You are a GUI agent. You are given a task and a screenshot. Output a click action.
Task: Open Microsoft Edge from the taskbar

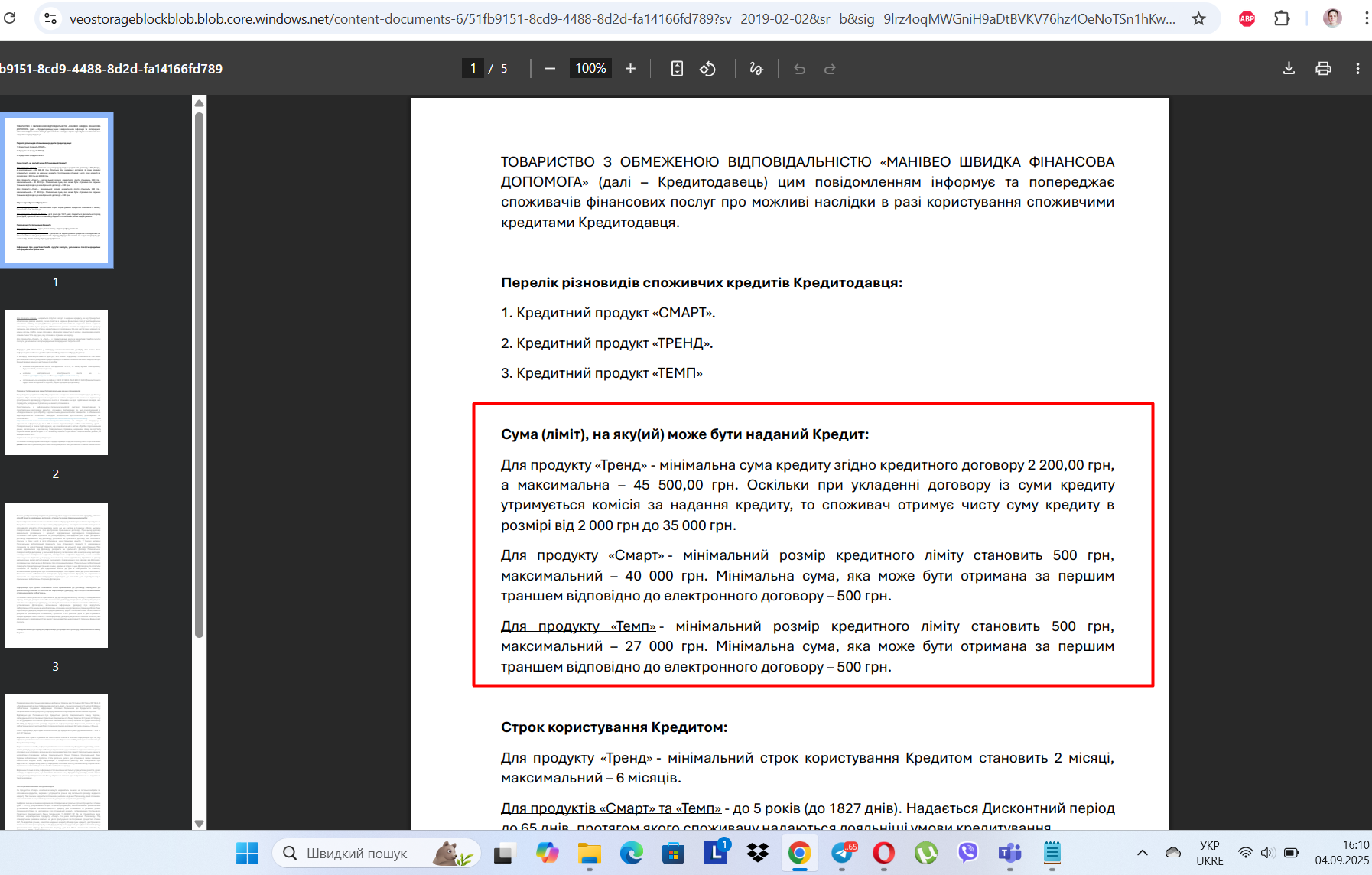point(631,853)
